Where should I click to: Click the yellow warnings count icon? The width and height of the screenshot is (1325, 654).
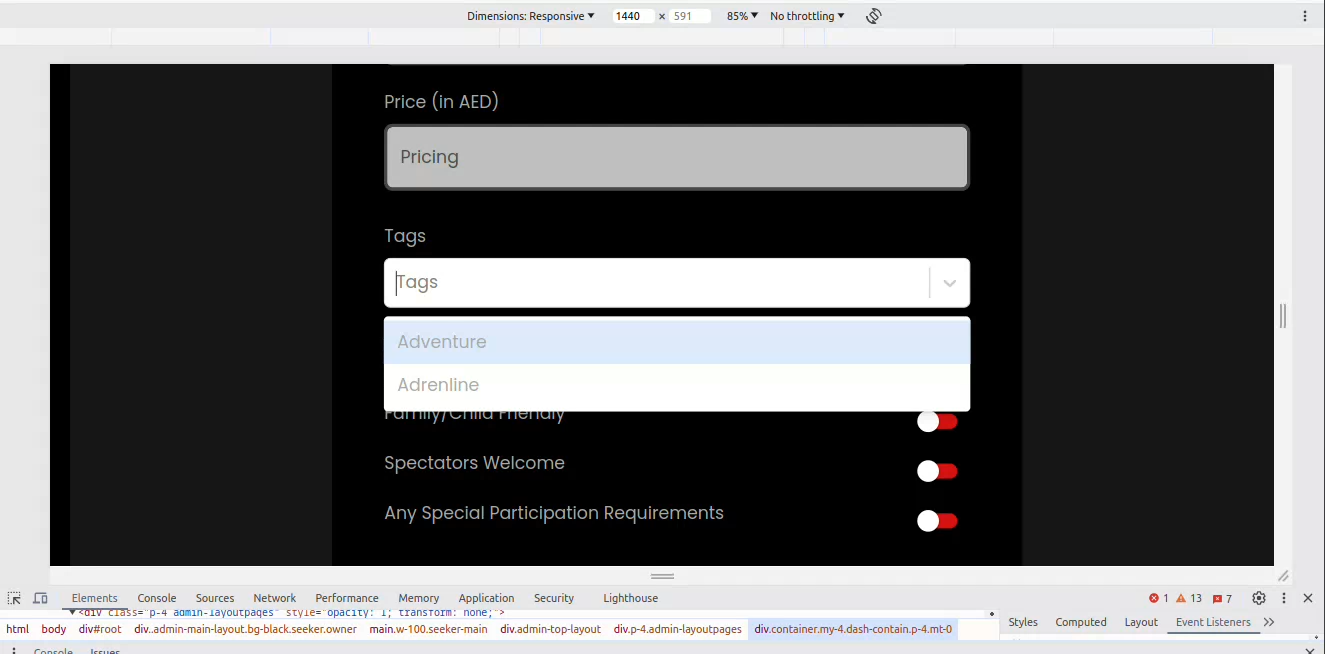point(1188,598)
